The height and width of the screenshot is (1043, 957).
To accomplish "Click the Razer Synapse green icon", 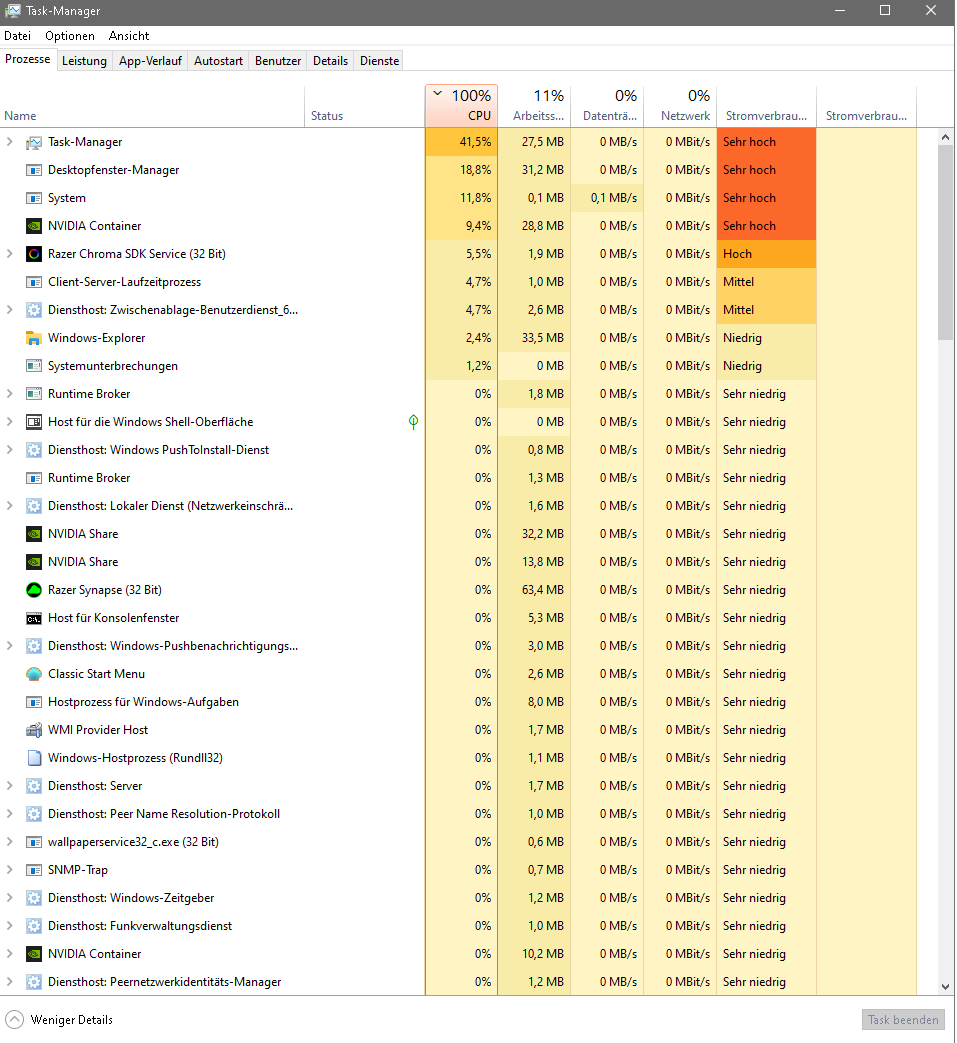I will pyautogui.click(x=34, y=590).
